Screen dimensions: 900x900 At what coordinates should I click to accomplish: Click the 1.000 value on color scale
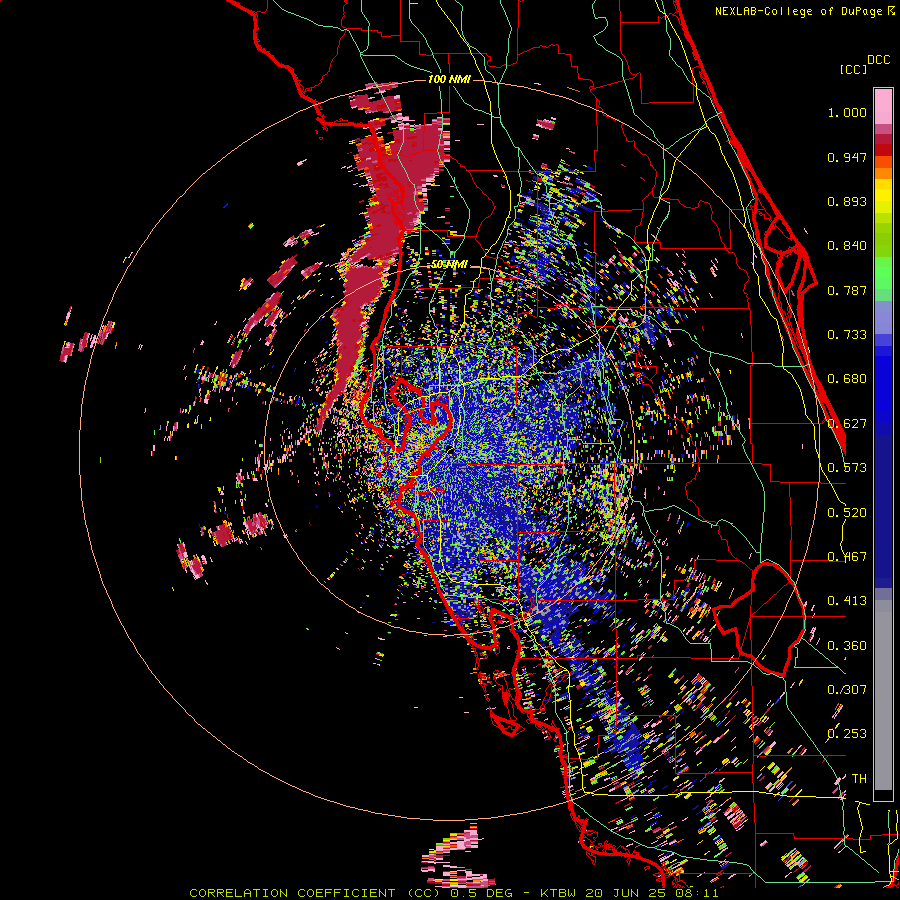847,112
